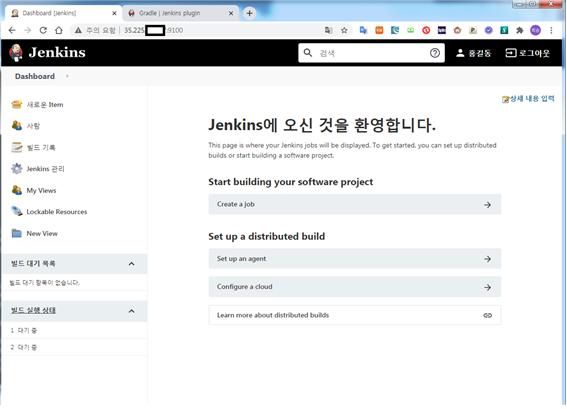567x409 pixels.
Task: Open the Jenkins 관리 menu link
Action: click(46, 169)
